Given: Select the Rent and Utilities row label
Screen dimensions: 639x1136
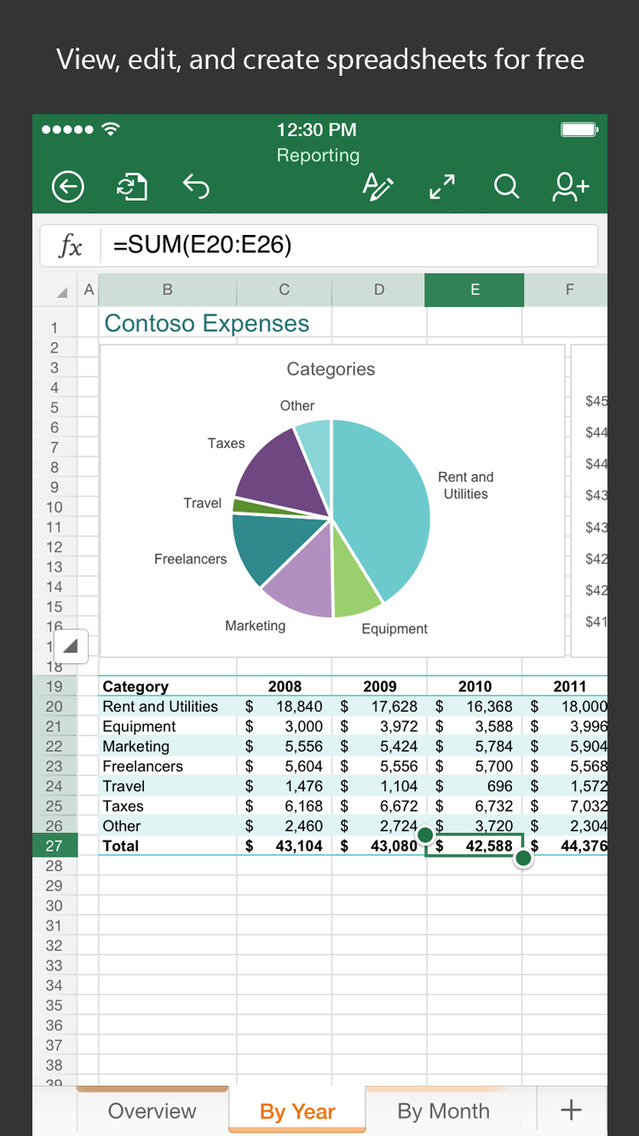Looking at the screenshot, I should point(160,706).
